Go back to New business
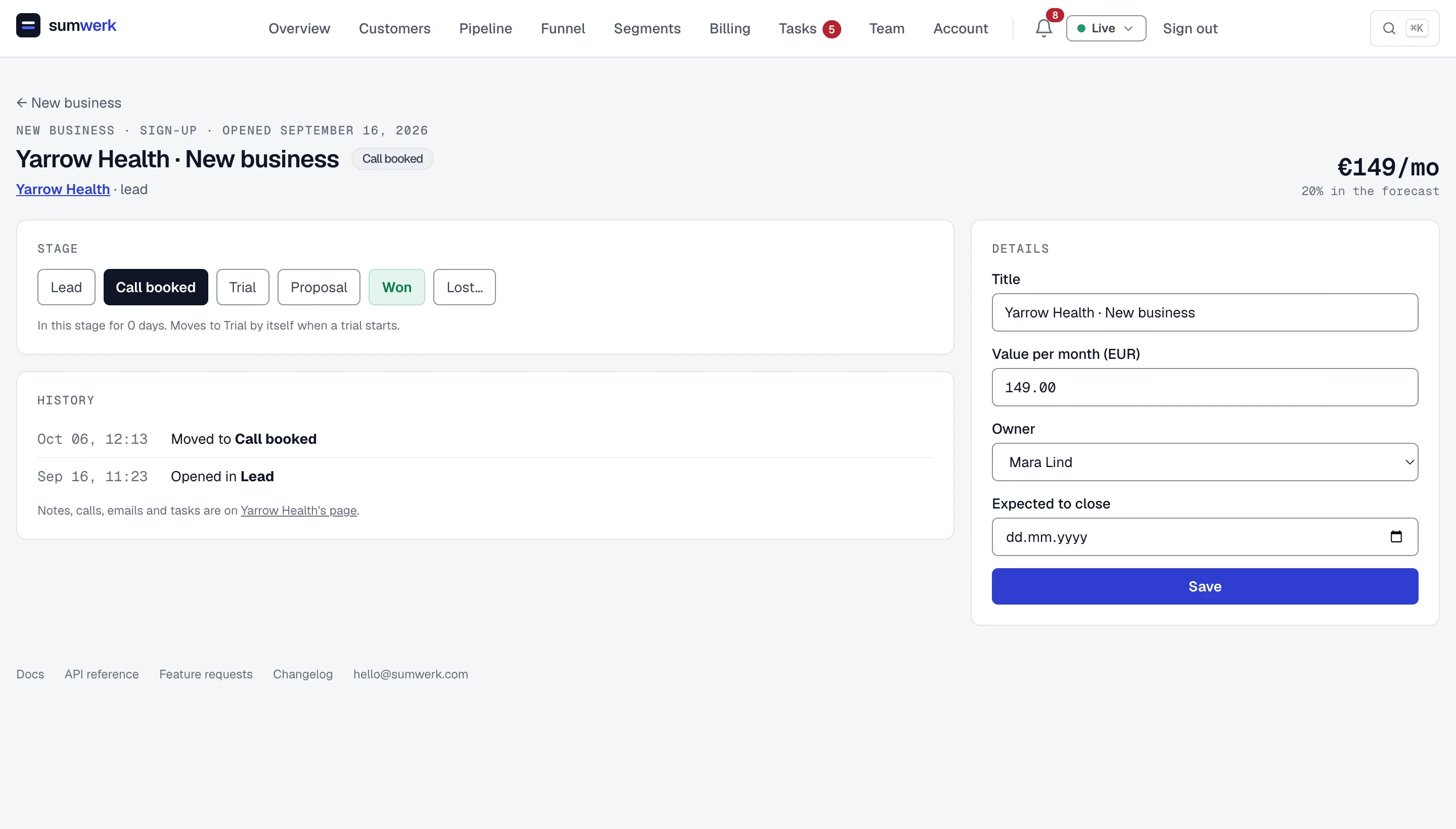Viewport: 1456px width, 829px height. click(x=69, y=103)
